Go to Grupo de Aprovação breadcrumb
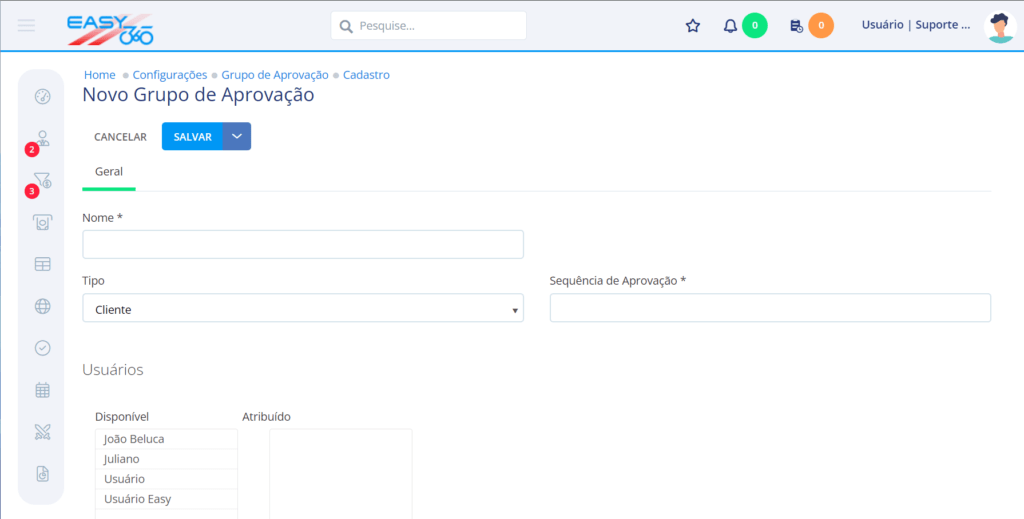 (275, 75)
